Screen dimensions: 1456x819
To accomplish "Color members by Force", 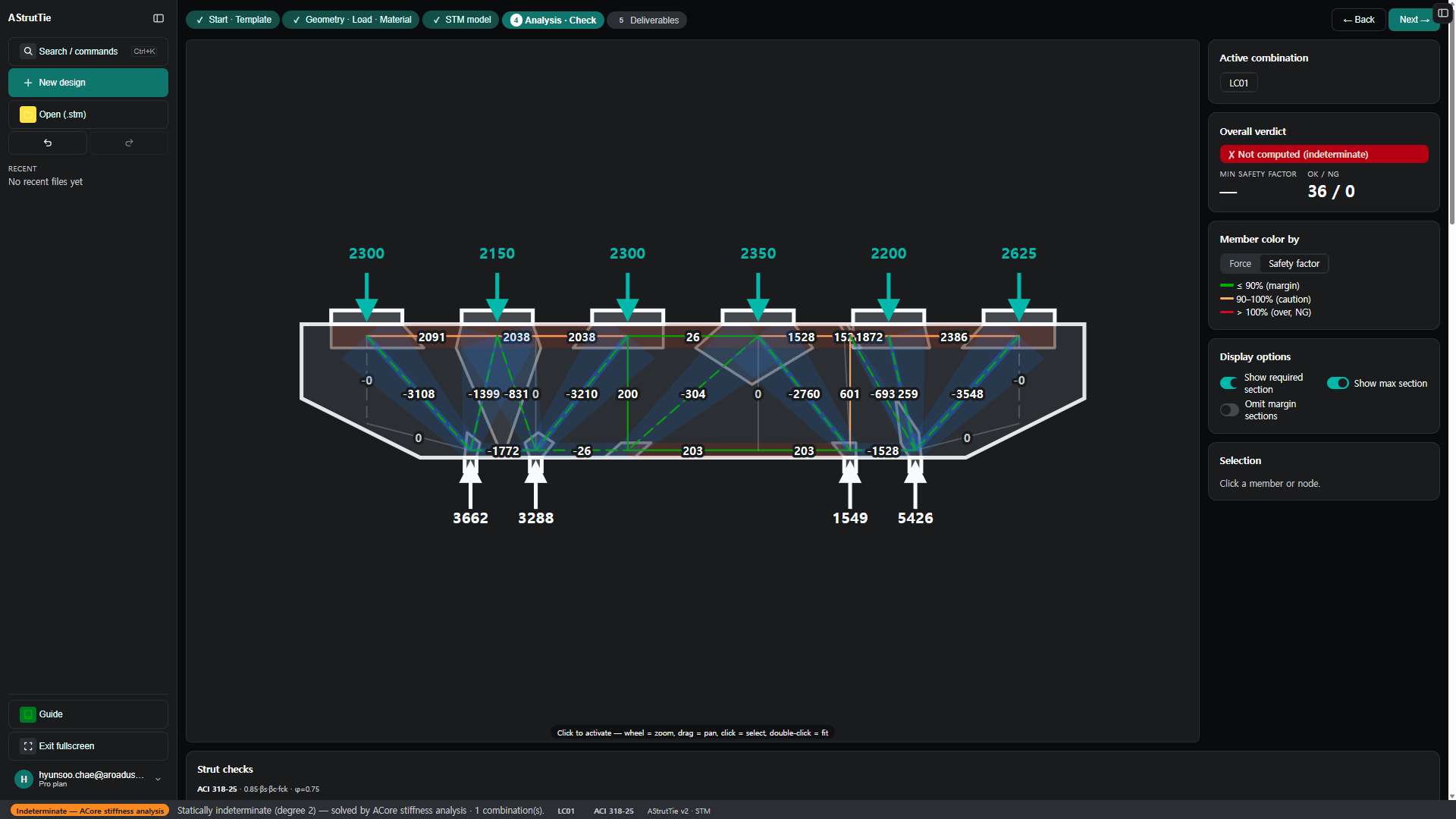I will click(x=1240, y=264).
